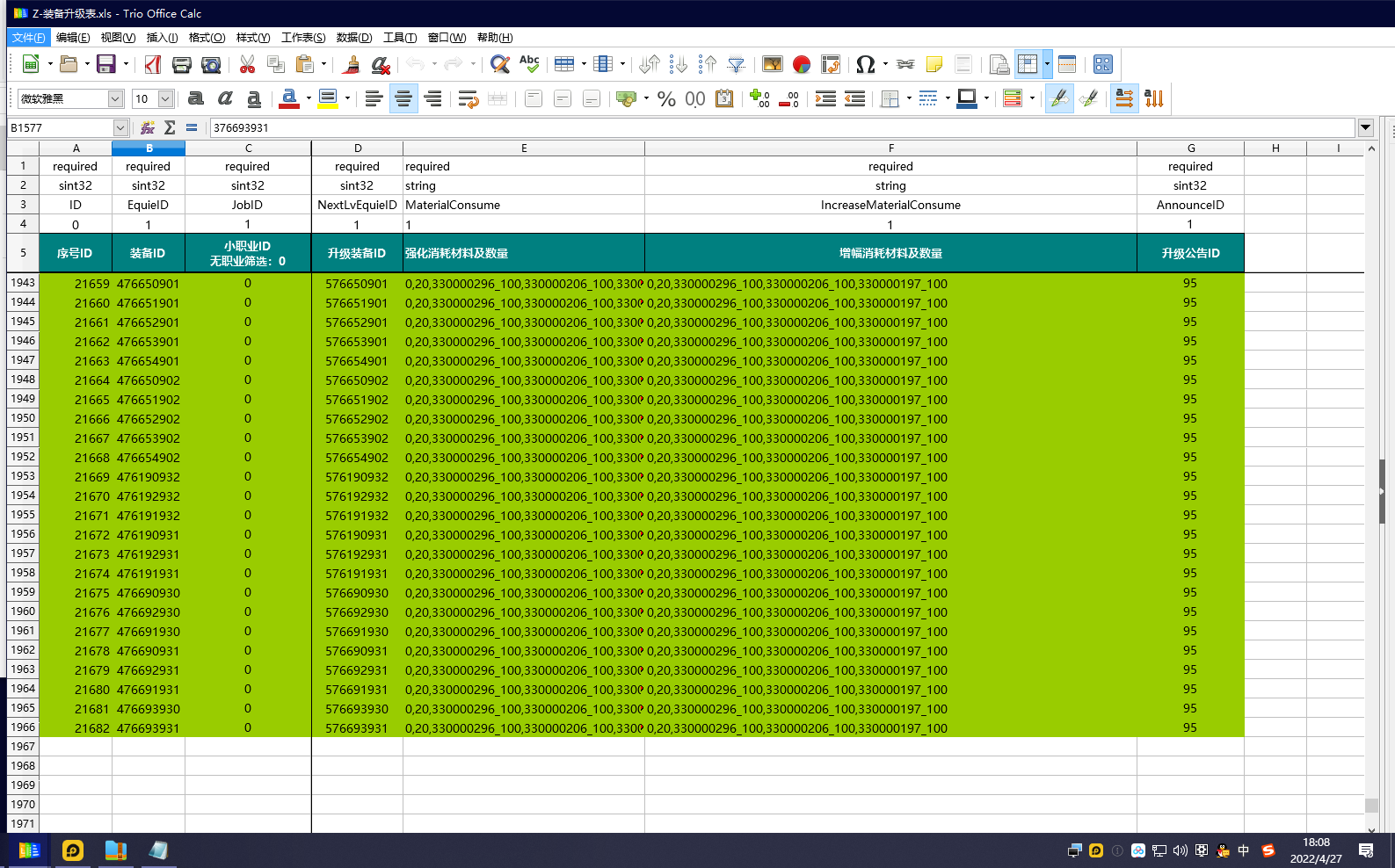The image size is (1395, 868).
Task: Toggle center horizontal alignment
Action: (x=403, y=98)
